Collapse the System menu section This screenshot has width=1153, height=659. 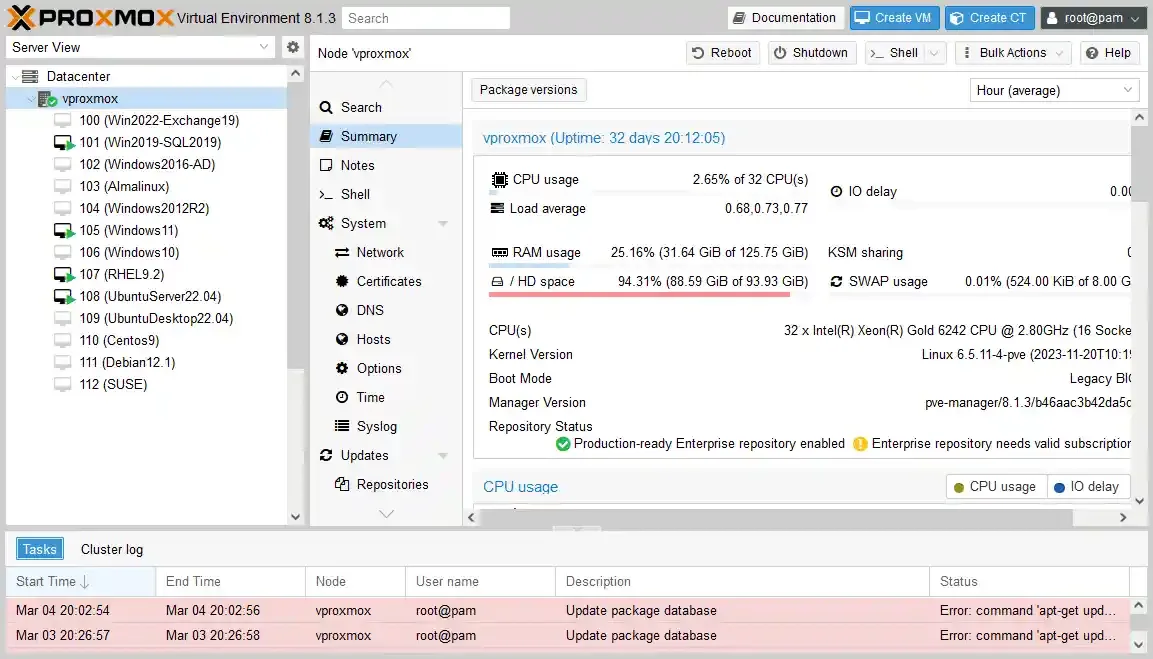442,224
